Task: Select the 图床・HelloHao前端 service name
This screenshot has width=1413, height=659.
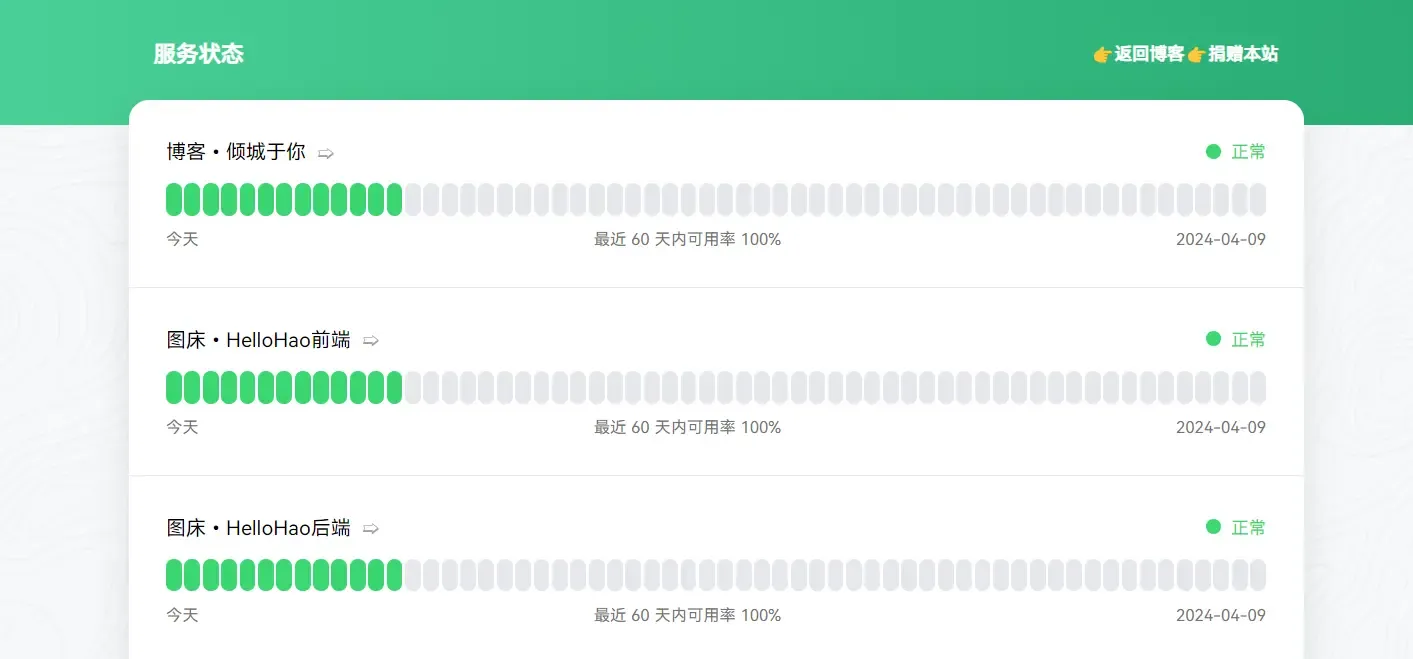Action: point(258,340)
